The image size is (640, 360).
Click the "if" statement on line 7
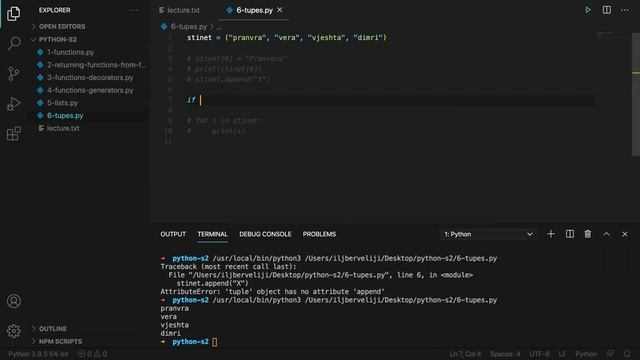[x=191, y=100]
